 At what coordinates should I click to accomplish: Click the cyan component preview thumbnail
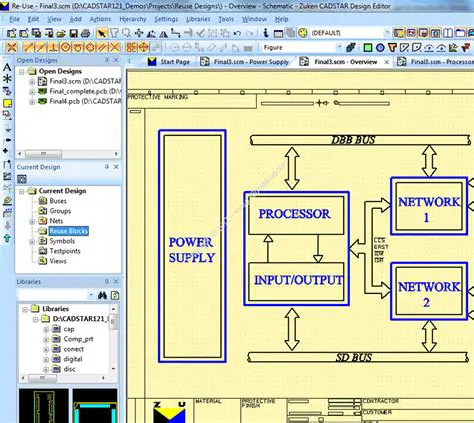pos(95,406)
